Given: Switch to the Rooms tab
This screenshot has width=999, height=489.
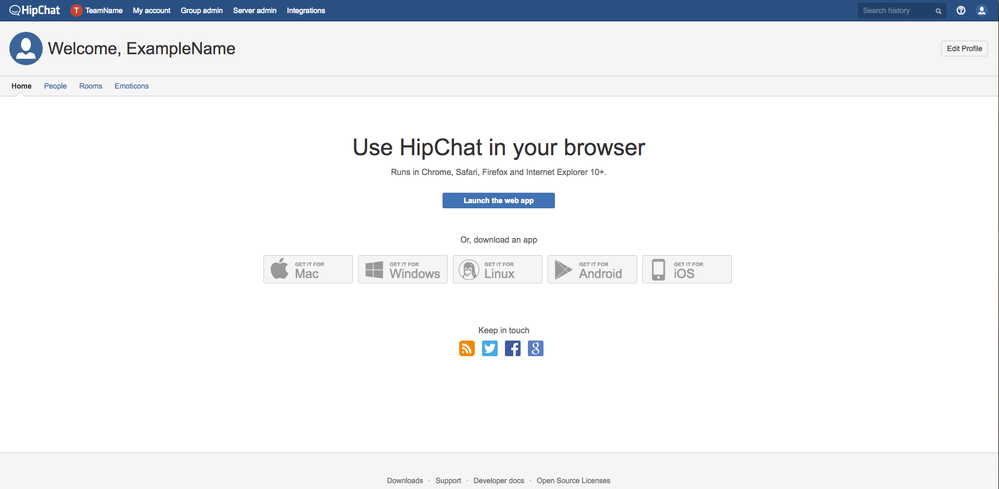Looking at the screenshot, I should pyautogui.click(x=90, y=86).
